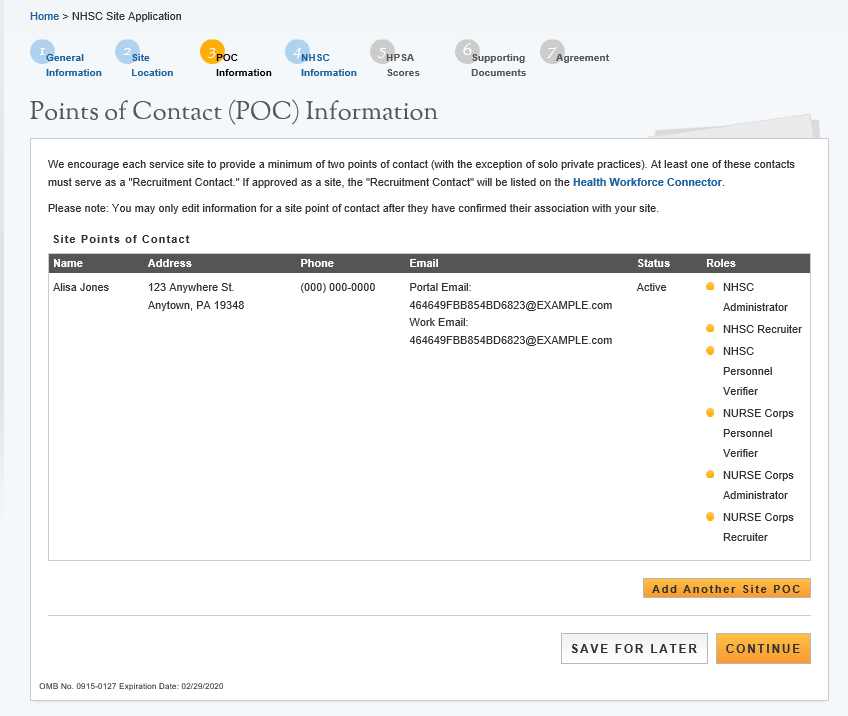Click Add Another Site POC button
The image size is (848, 716).
(726, 589)
